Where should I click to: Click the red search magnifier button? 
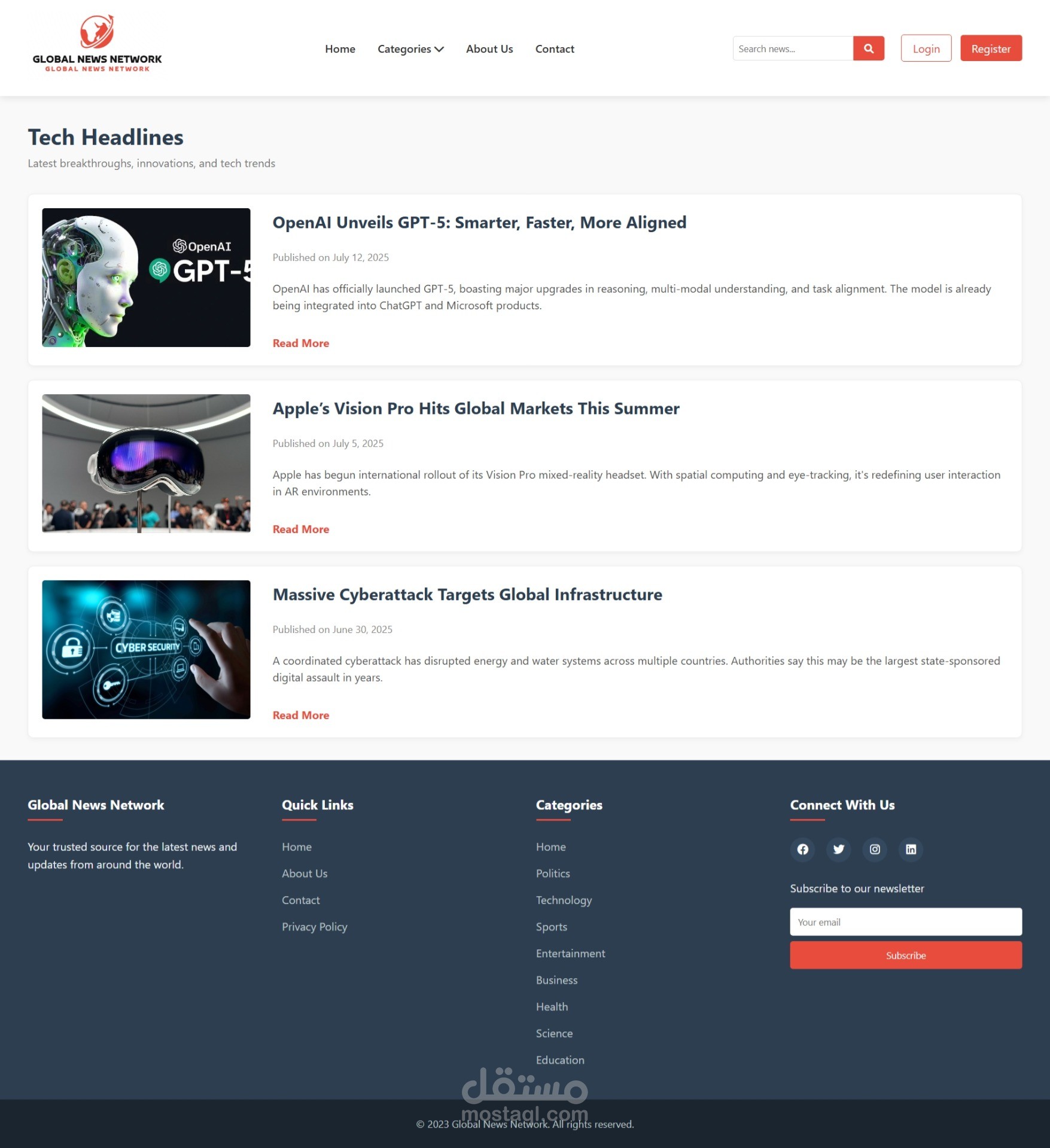[x=868, y=48]
